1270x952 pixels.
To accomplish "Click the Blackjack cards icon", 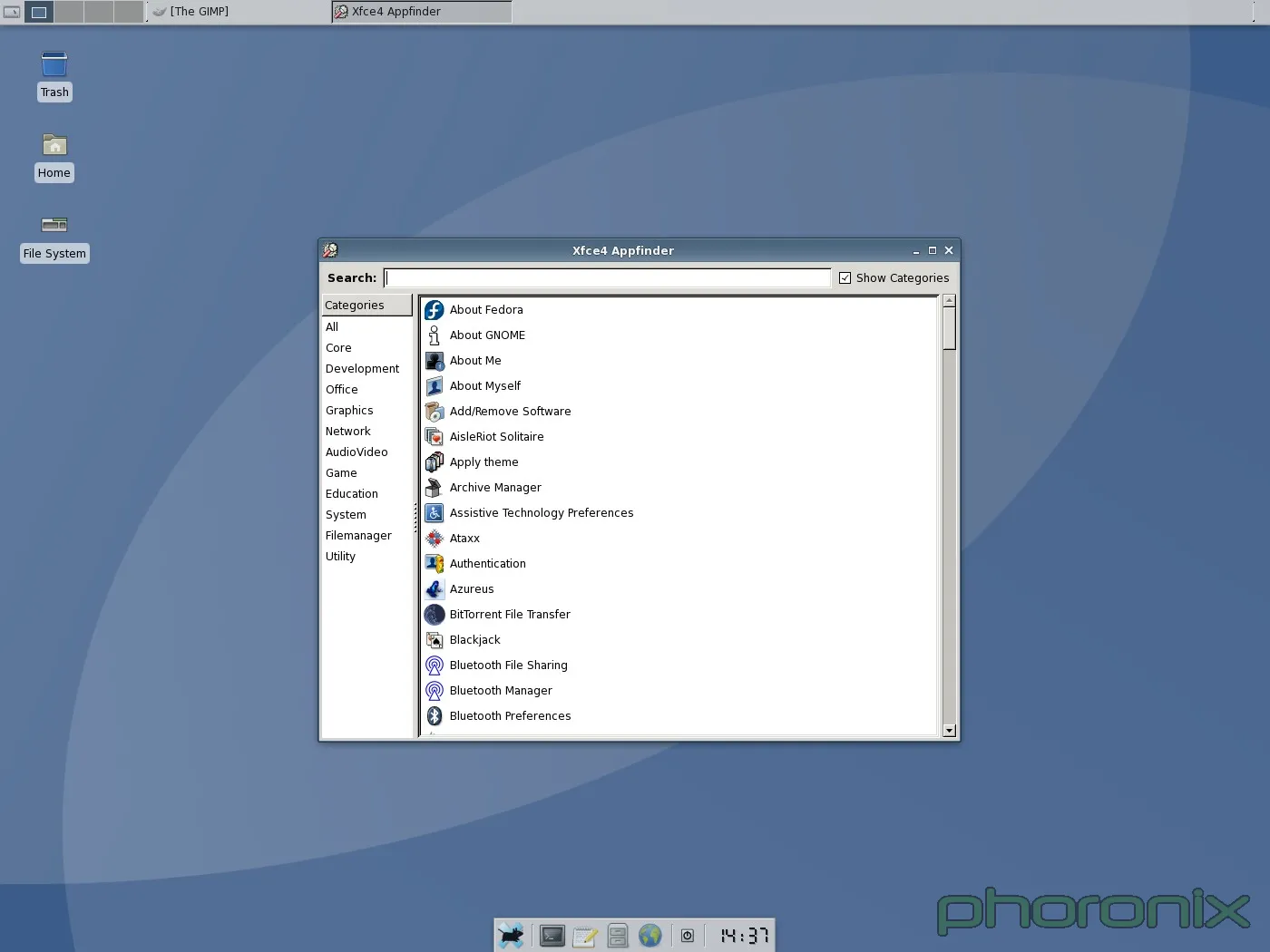I will (435, 640).
